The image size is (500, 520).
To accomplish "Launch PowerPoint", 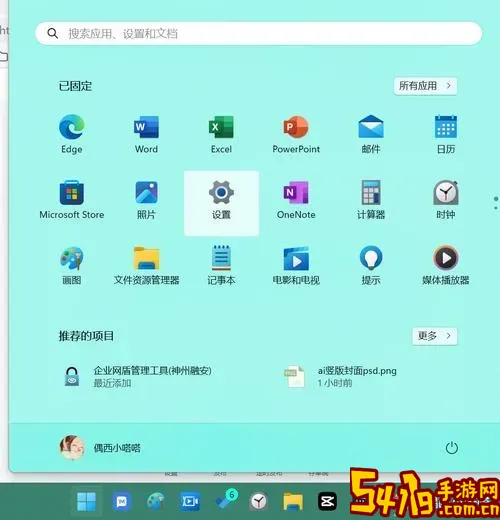I will click(x=296, y=134).
